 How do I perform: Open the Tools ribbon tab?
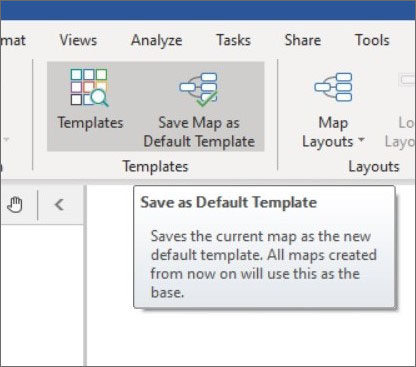372,40
